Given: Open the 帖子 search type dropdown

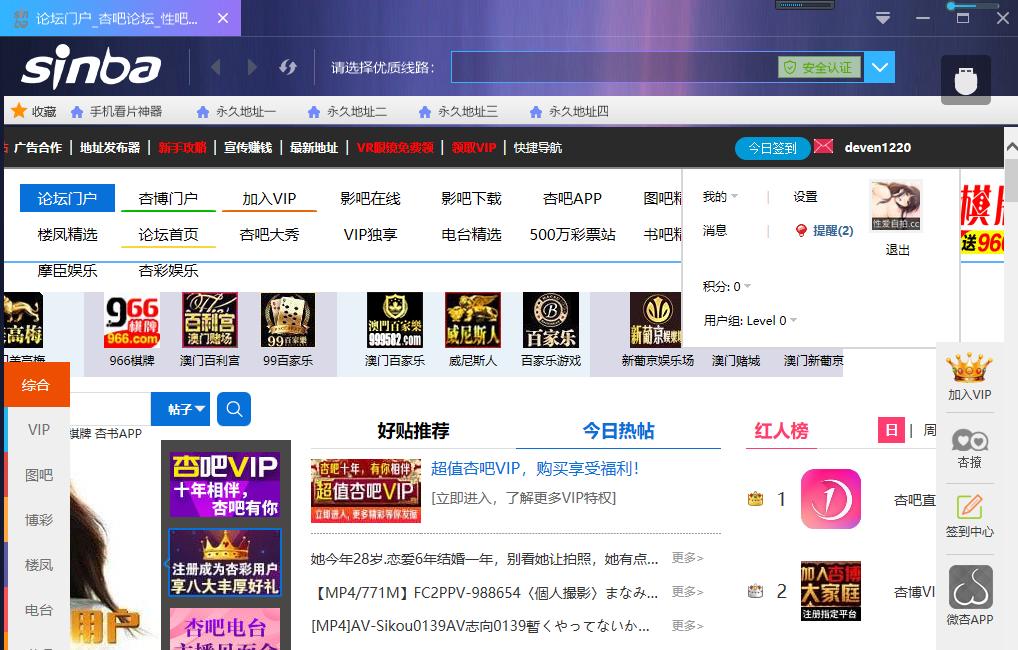Looking at the screenshot, I should [180, 409].
